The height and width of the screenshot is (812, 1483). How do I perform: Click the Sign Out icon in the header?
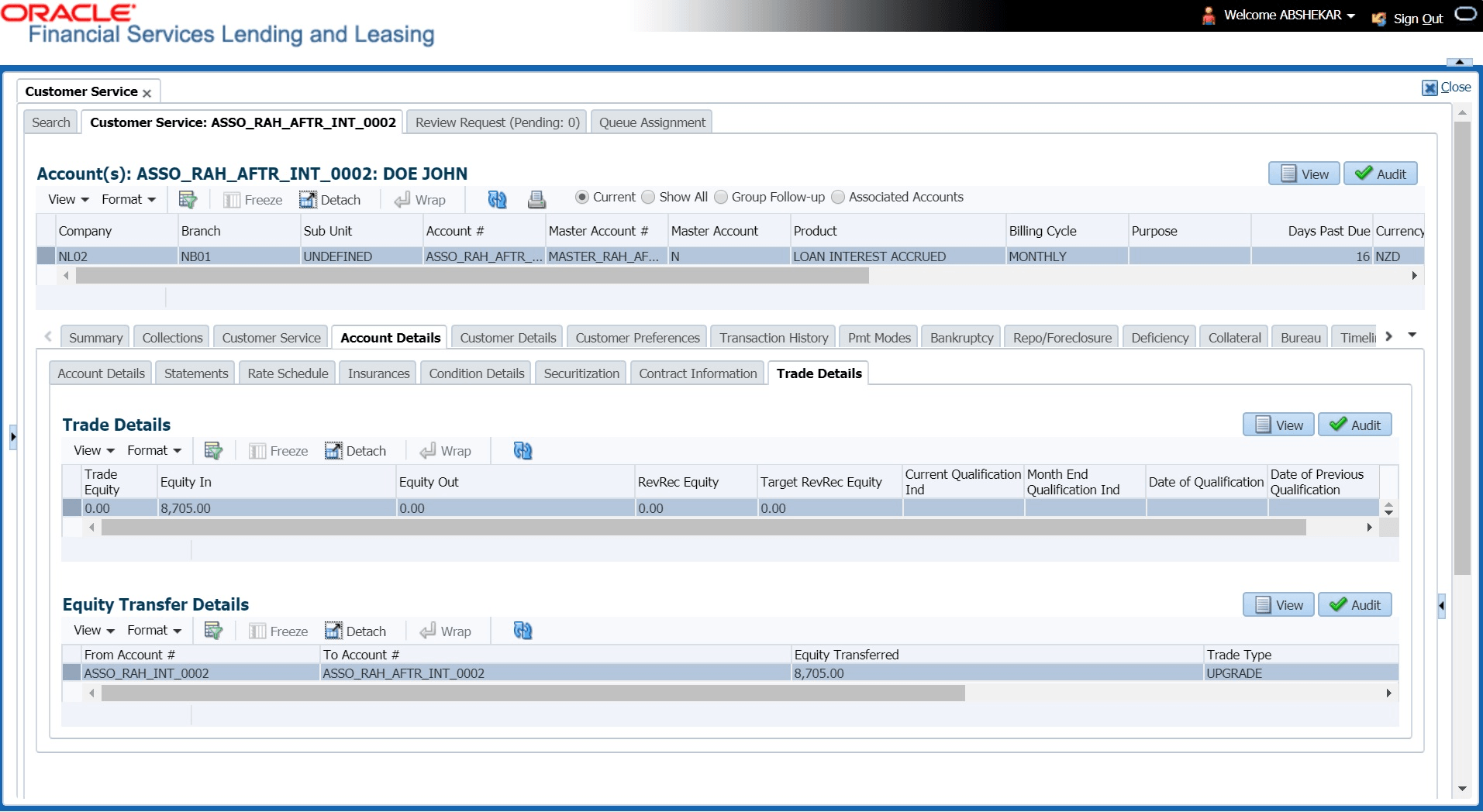coord(1379,19)
